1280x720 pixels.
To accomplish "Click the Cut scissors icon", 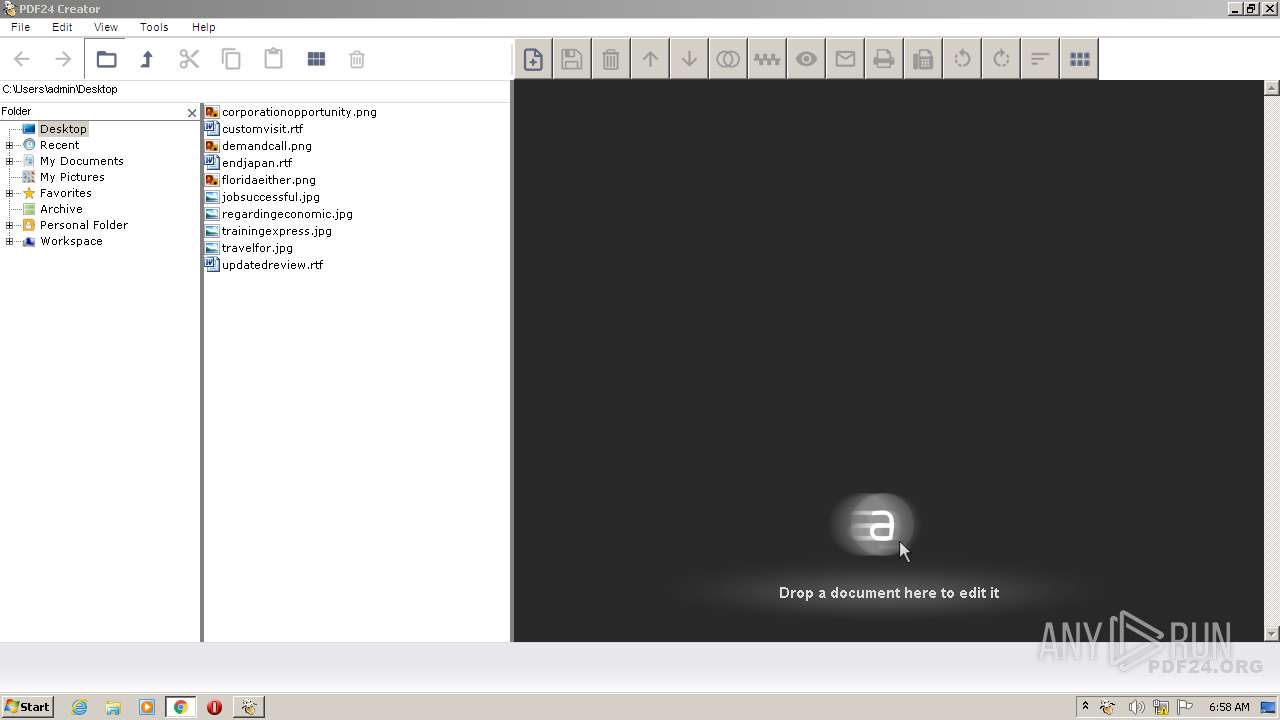I will tap(189, 59).
